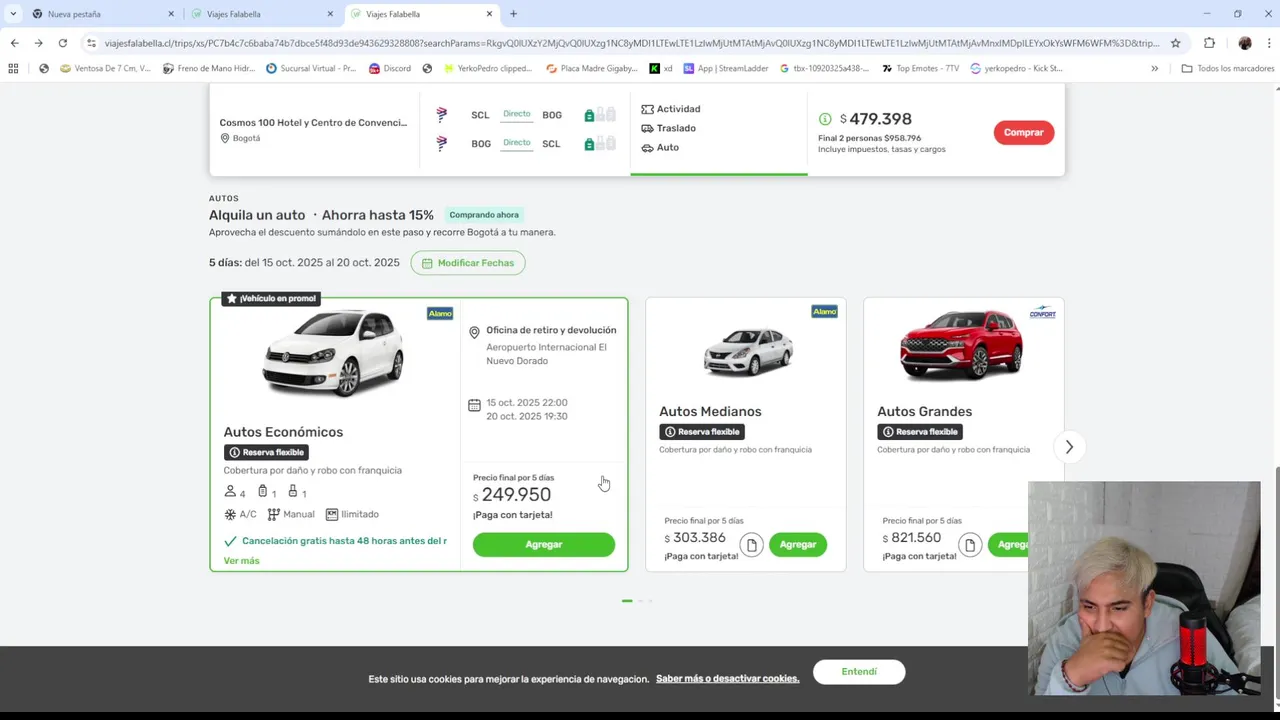Open details document icon for Autos Medianos
The image size is (1280, 720).
[x=751, y=544]
